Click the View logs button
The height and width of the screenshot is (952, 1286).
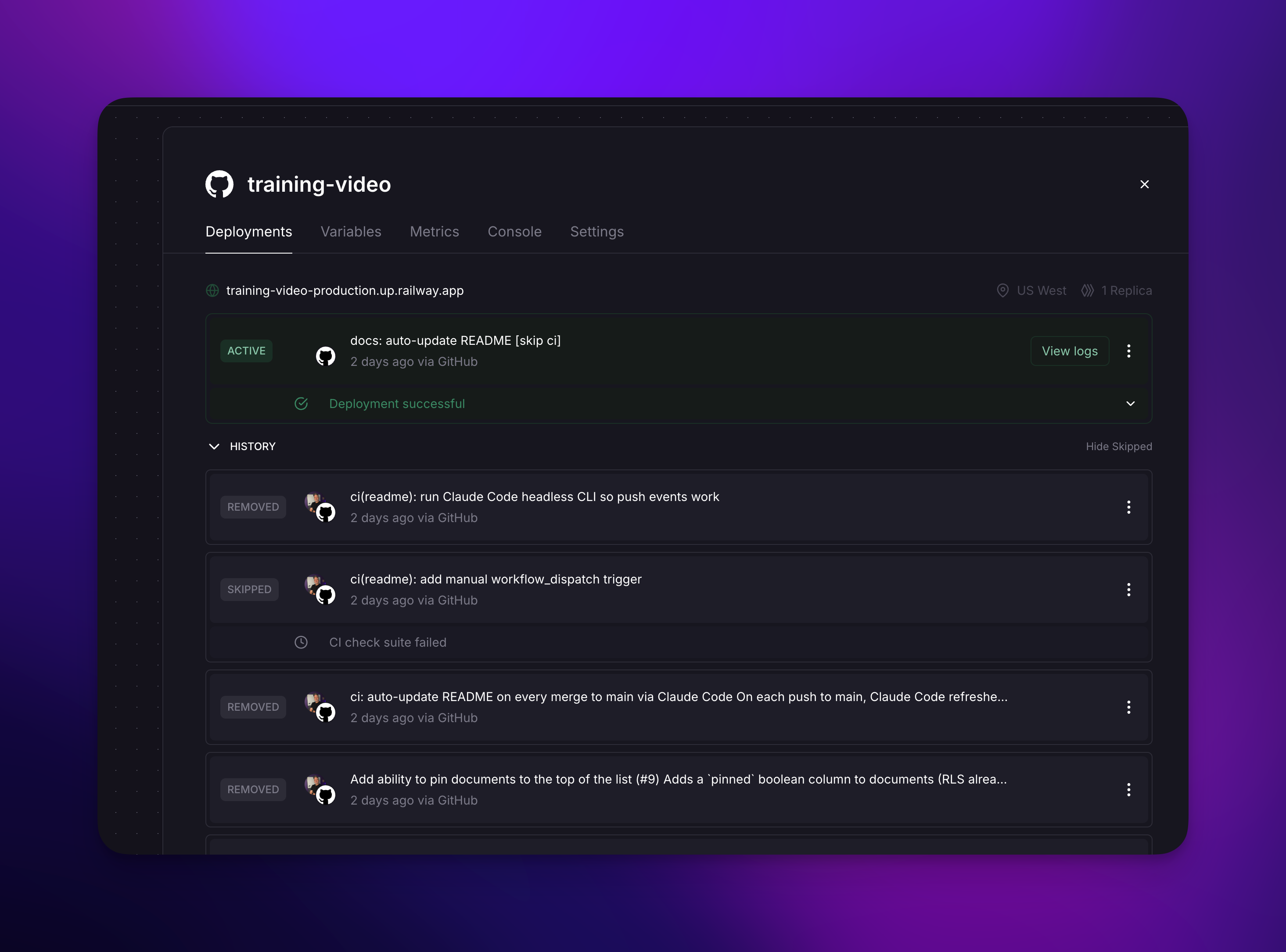[1070, 351]
